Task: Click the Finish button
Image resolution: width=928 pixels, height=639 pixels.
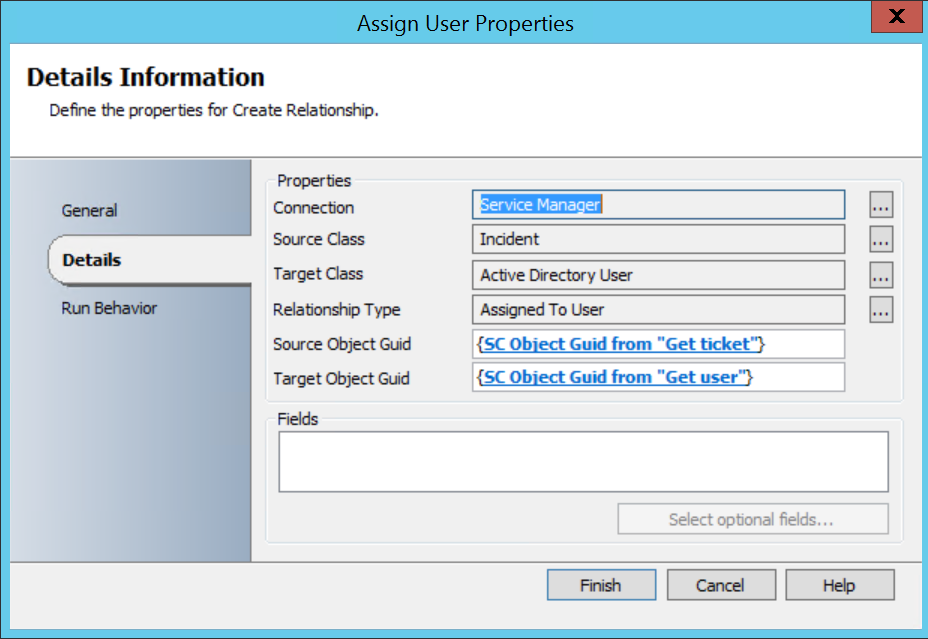Action: coord(601,585)
